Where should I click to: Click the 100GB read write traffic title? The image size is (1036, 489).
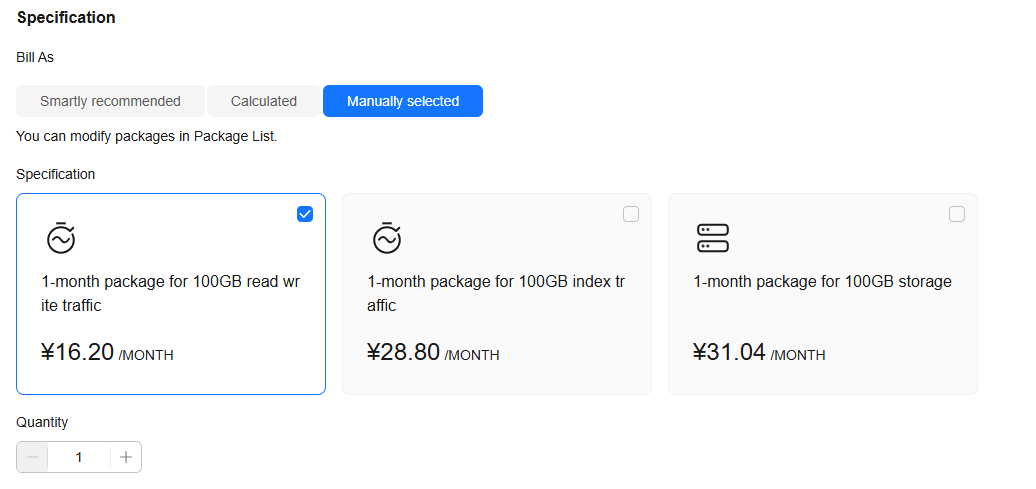(171, 293)
